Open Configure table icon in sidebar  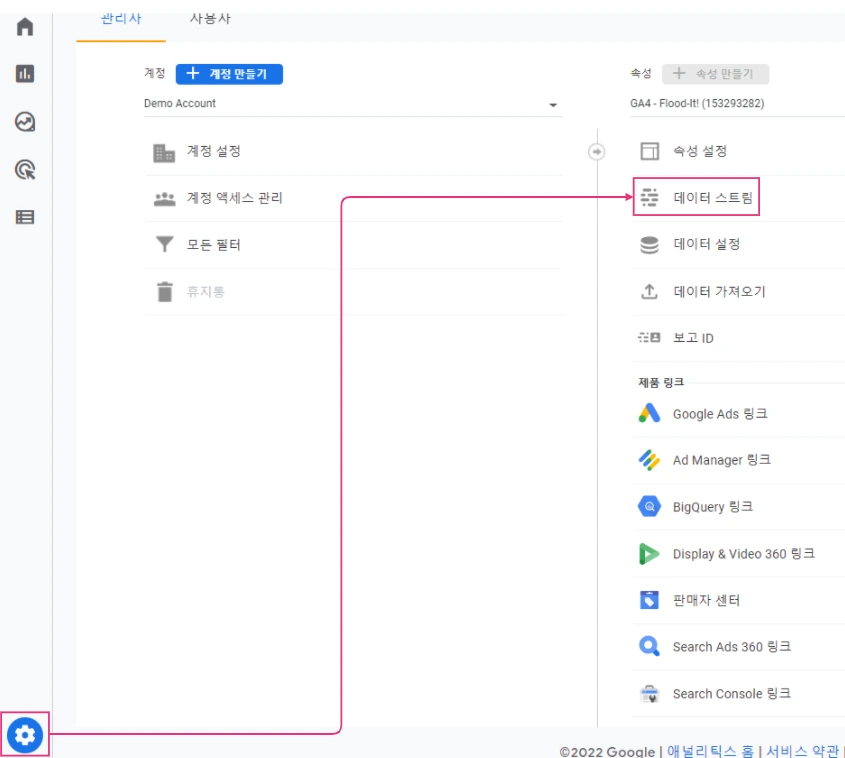point(25,217)
